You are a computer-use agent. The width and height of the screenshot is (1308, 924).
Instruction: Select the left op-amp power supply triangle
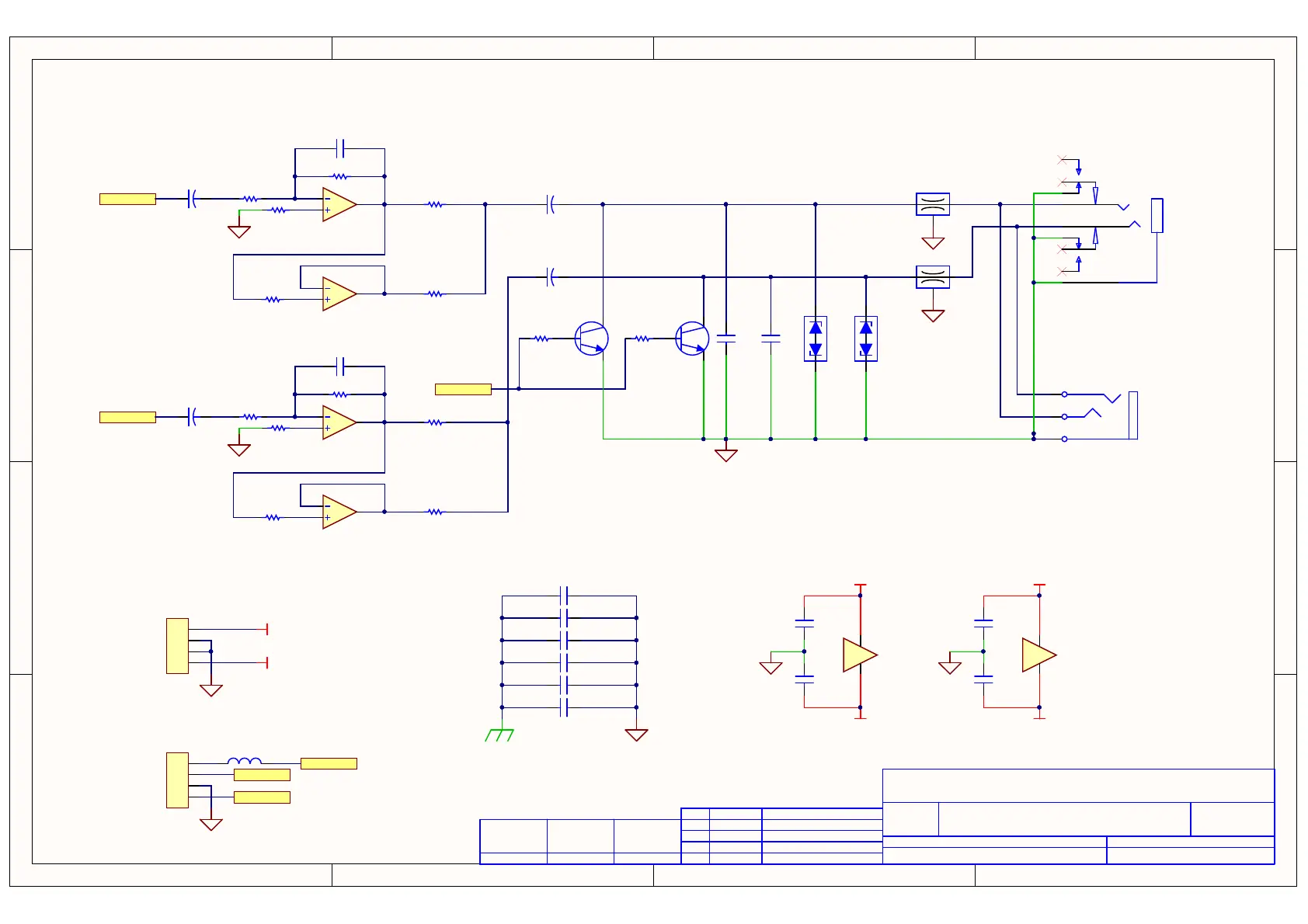coord(860,655)
